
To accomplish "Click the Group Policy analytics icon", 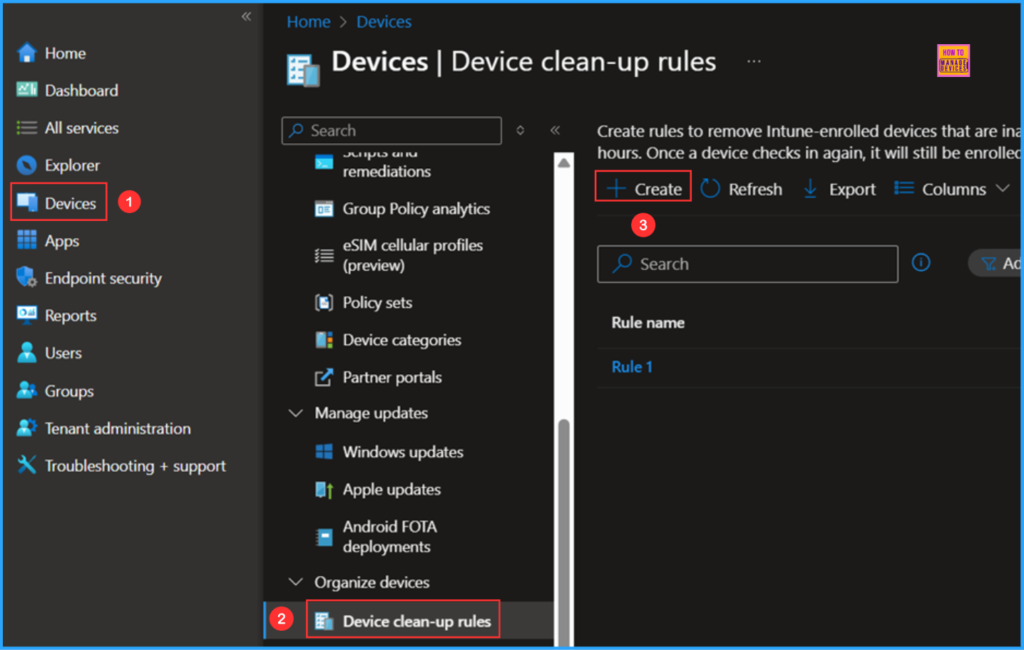I will click(x=324, y=209).
